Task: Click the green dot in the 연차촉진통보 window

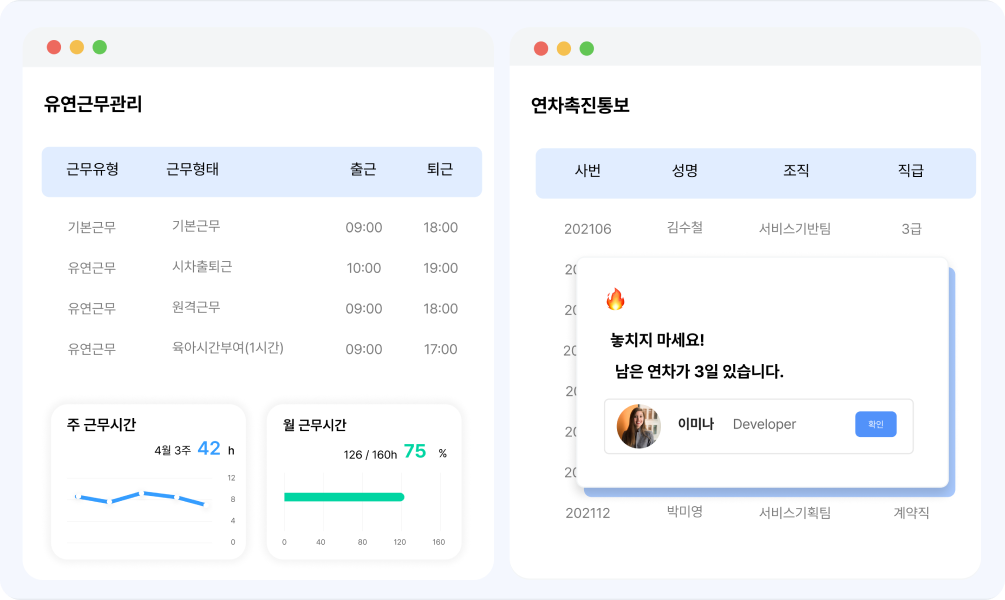Action: click(587, 48)
